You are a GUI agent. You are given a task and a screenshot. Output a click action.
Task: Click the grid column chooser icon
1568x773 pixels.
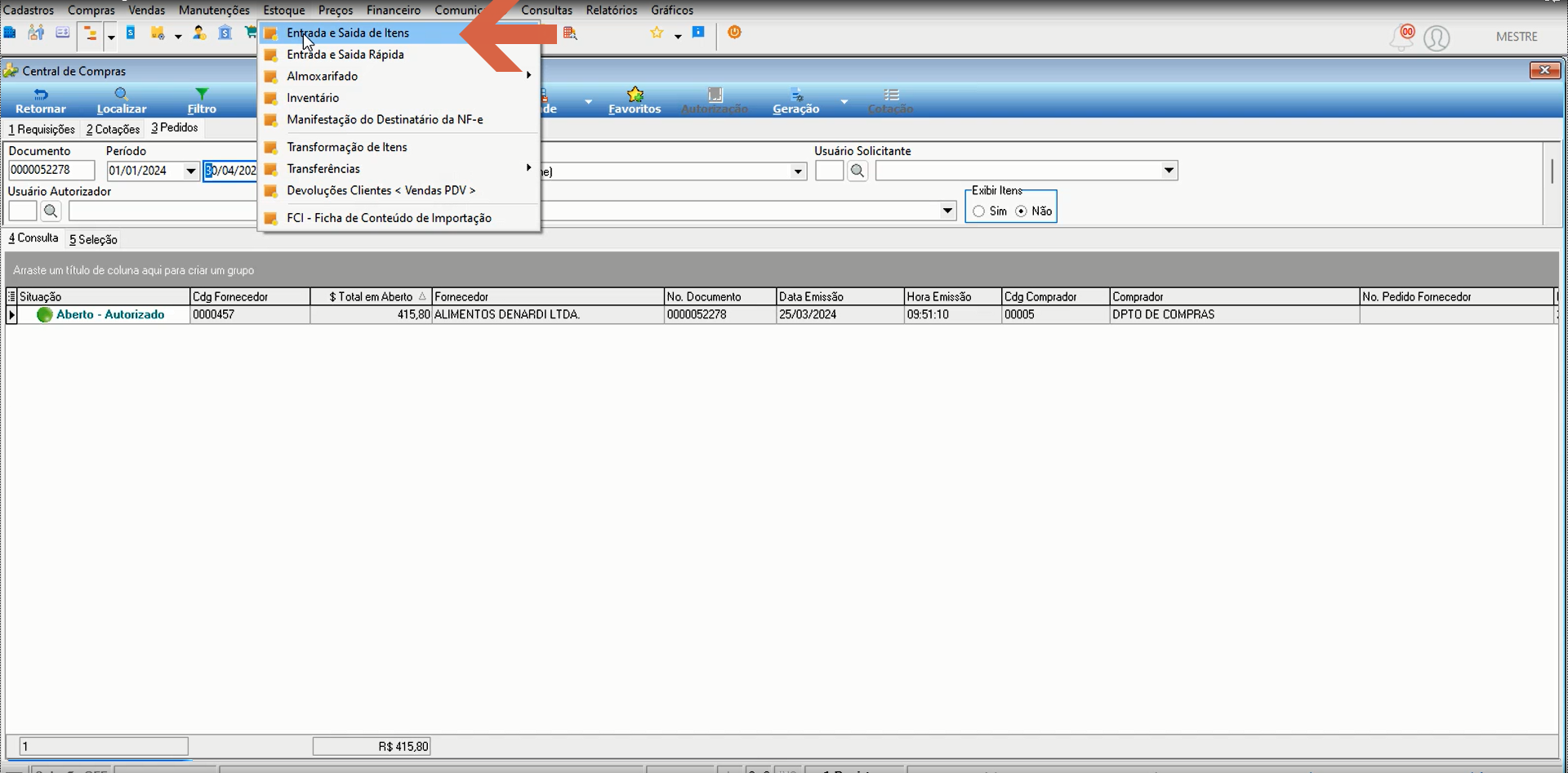tap(11, 297)
